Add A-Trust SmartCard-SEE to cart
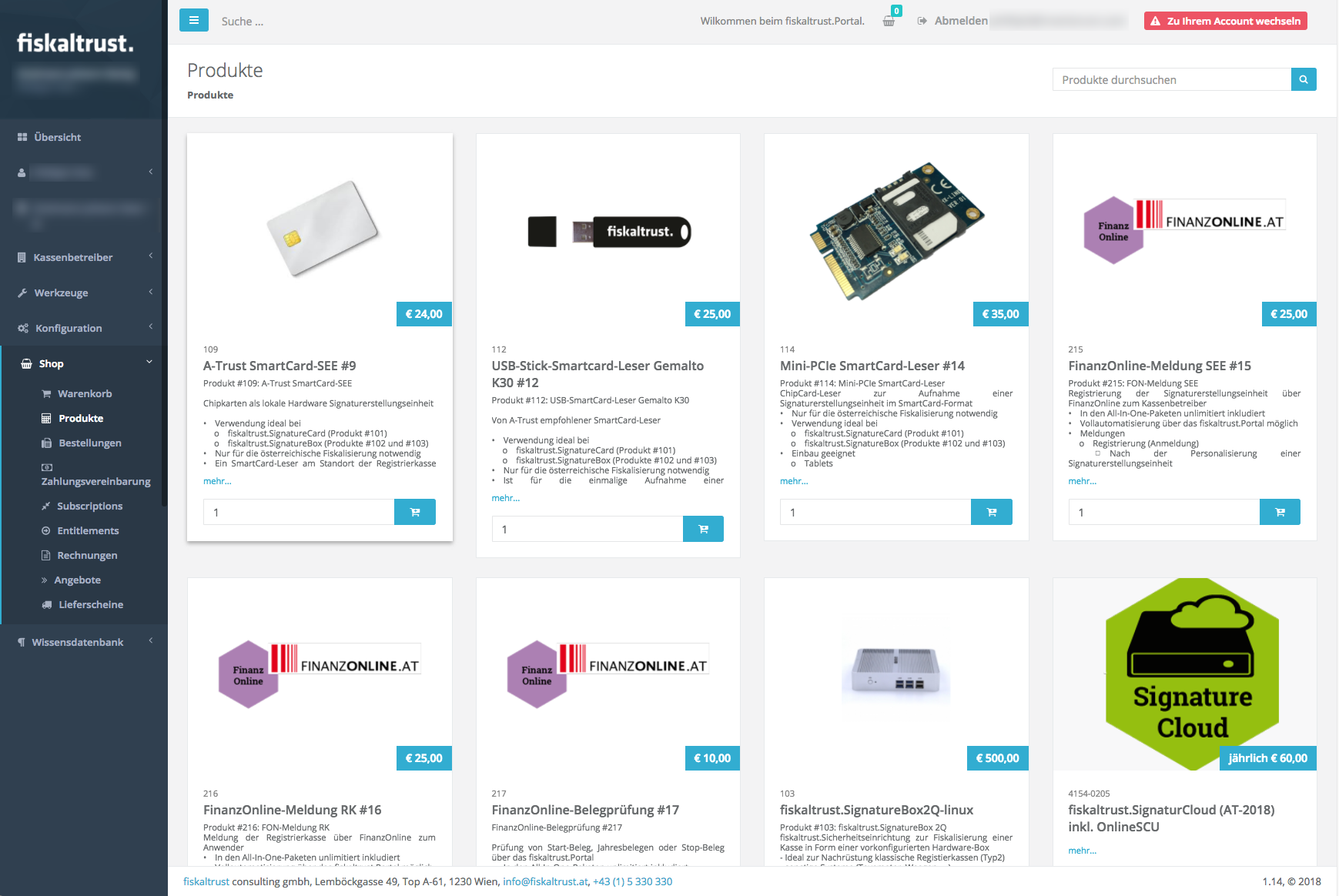 [x=415, y=512]
